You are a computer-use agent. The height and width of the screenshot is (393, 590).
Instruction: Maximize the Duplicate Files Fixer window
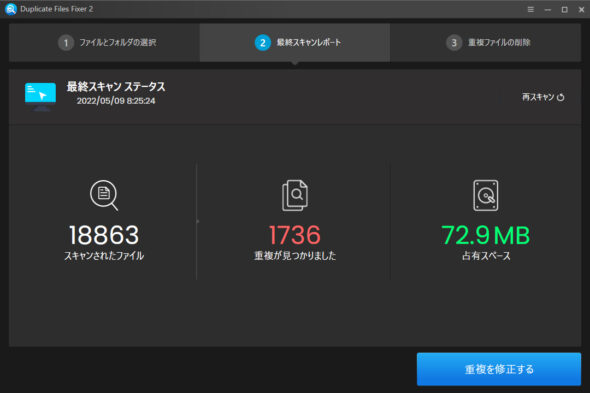(564, 9)
